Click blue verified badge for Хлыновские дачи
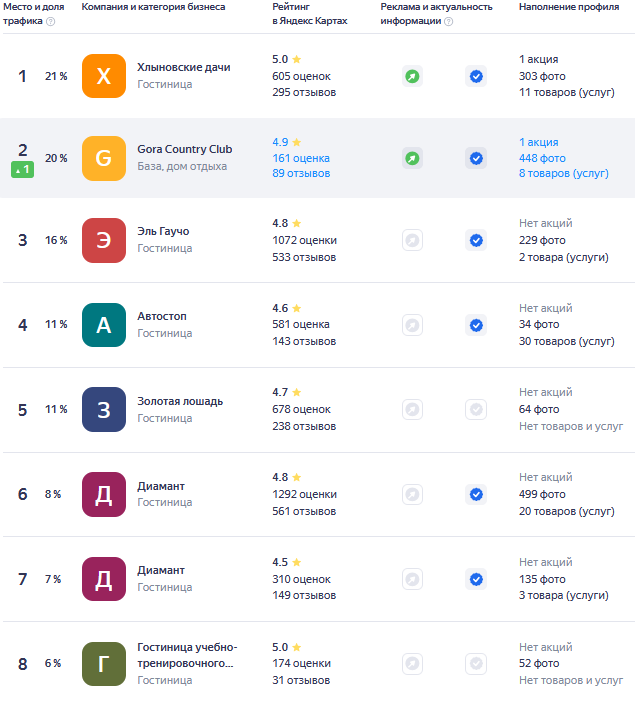Viewport: 635px width, 705px height. pos(476,76)
